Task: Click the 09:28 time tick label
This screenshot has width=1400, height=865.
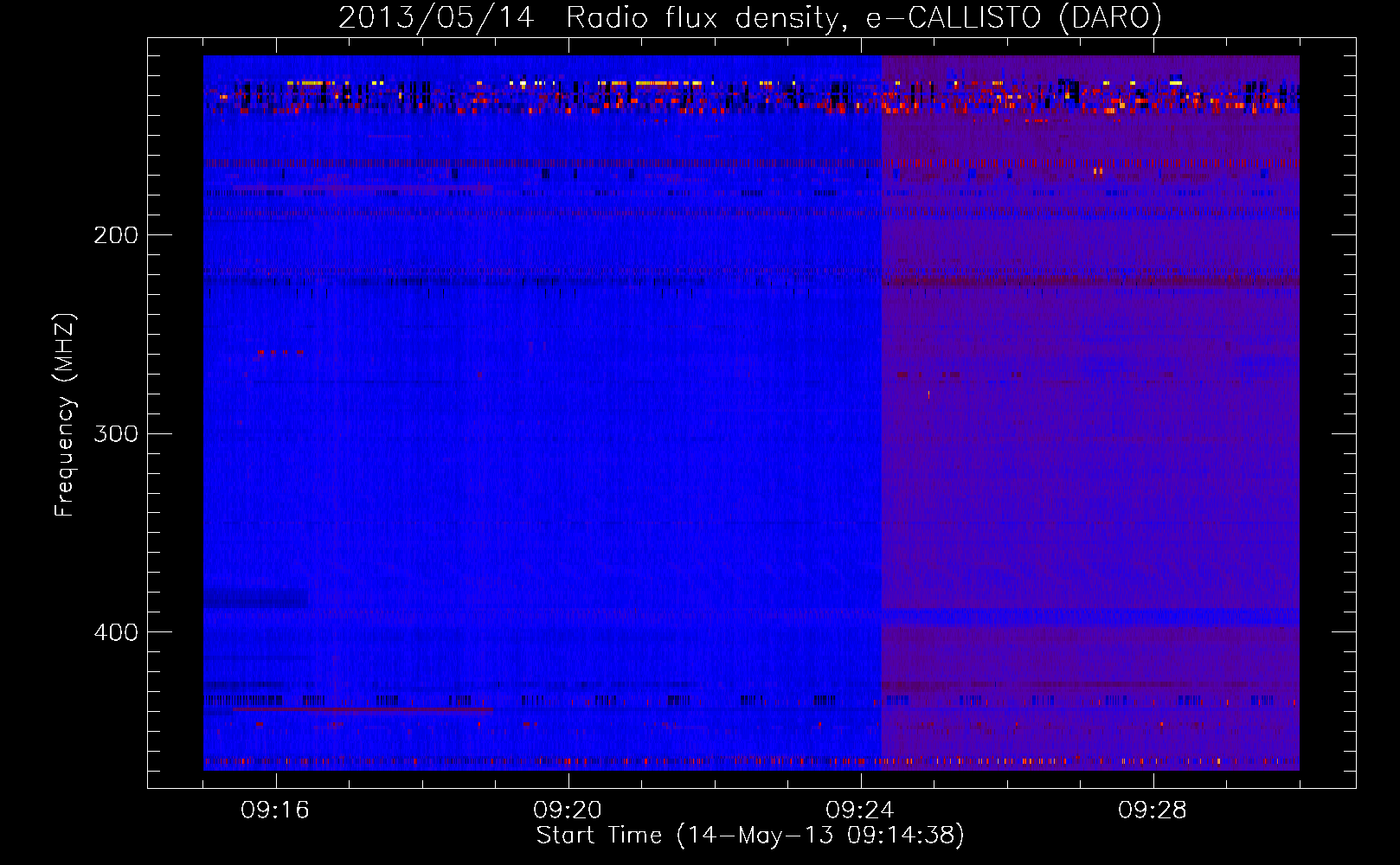Action: (x=1153, y=811)
